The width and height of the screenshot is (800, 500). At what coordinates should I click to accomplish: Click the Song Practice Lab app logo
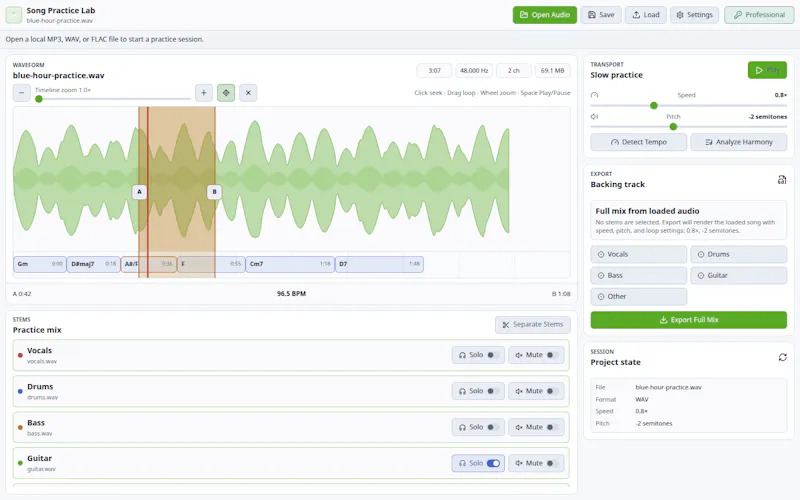14,15
